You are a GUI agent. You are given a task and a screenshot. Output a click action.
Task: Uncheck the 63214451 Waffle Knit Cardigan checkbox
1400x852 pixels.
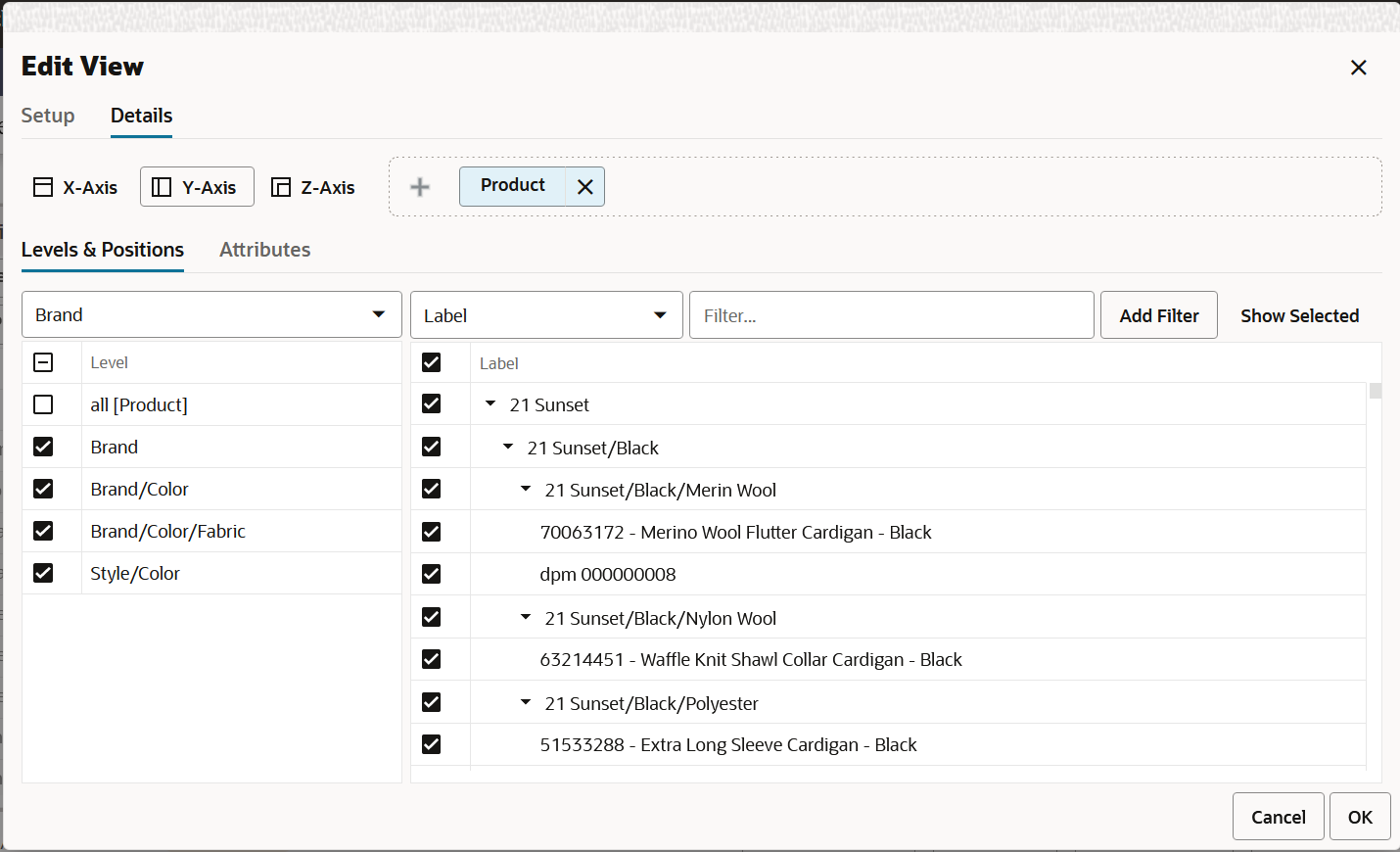(x=431, y=659)
